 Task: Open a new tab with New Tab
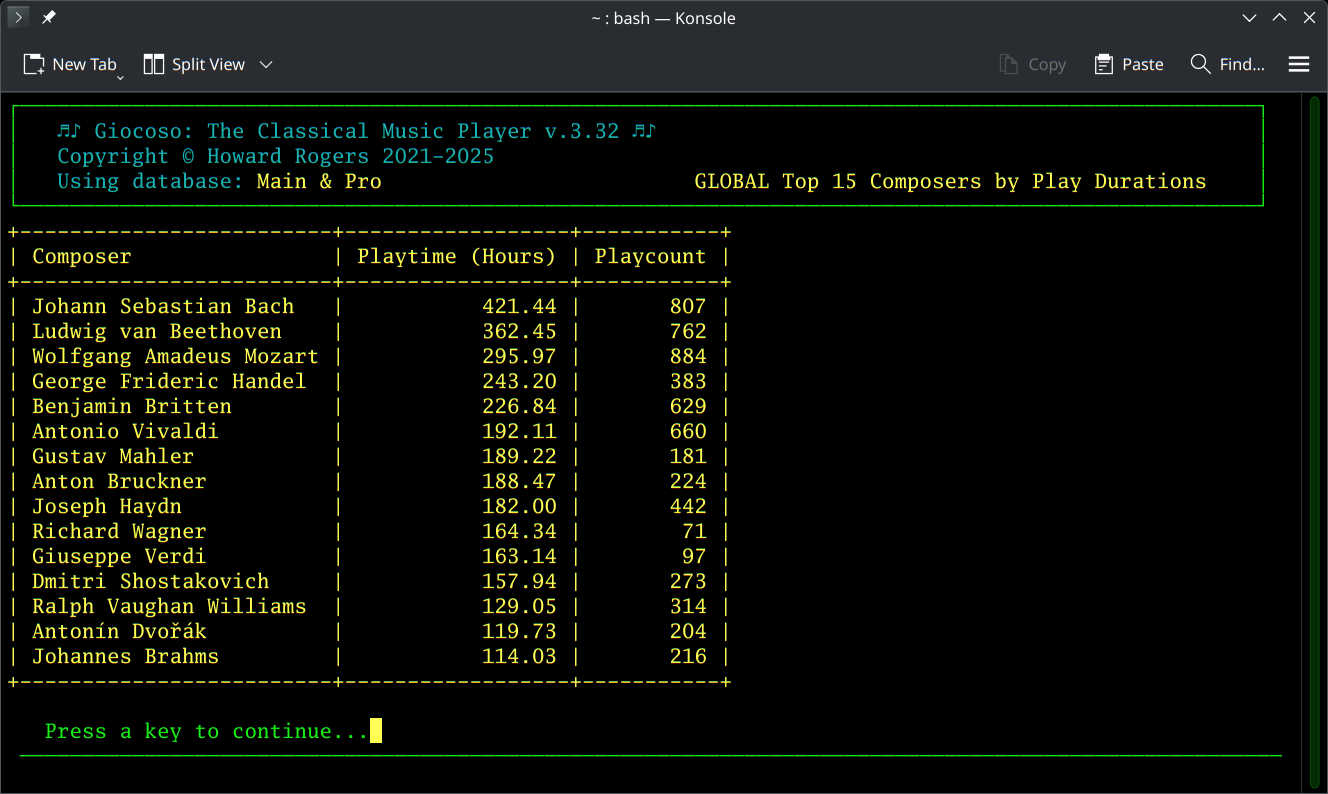(70, 64)
